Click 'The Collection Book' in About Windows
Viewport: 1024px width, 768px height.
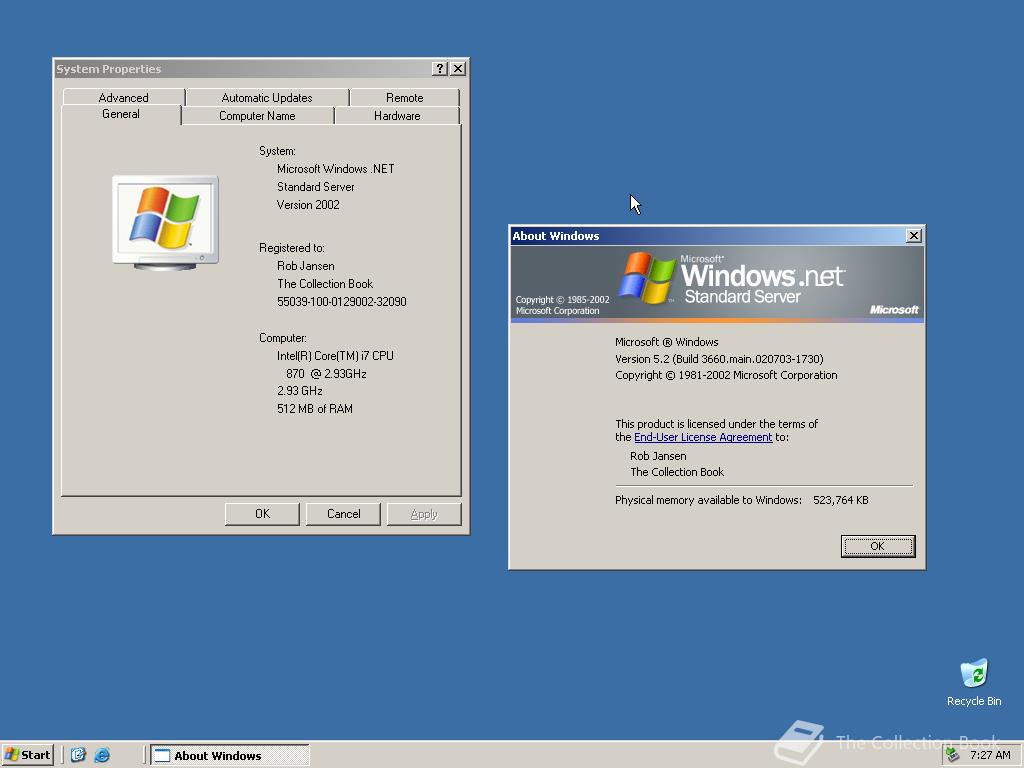(677, 472)
